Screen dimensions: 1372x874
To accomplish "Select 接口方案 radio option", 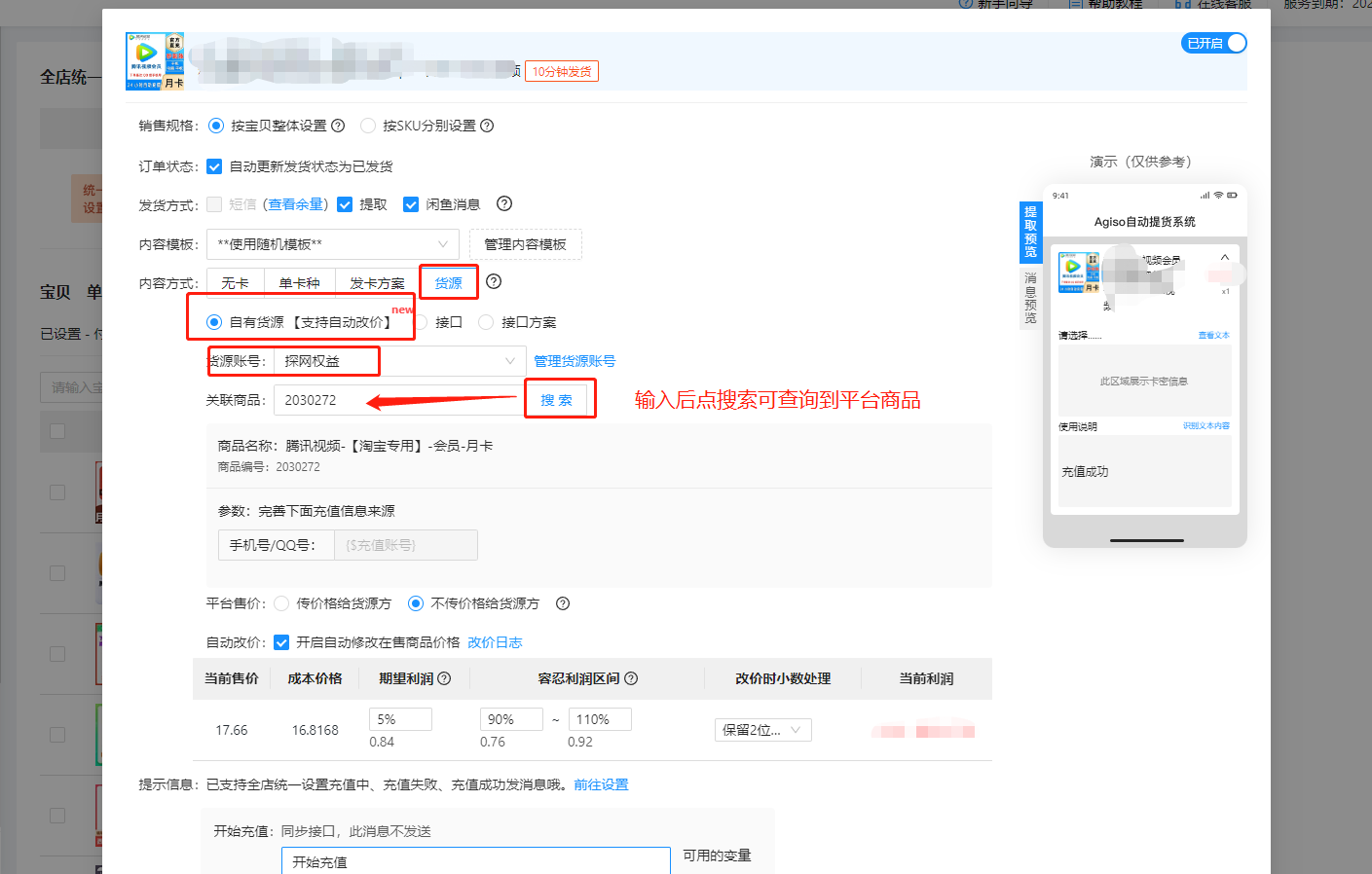I will pyautogui.click(x=486, y=322).
